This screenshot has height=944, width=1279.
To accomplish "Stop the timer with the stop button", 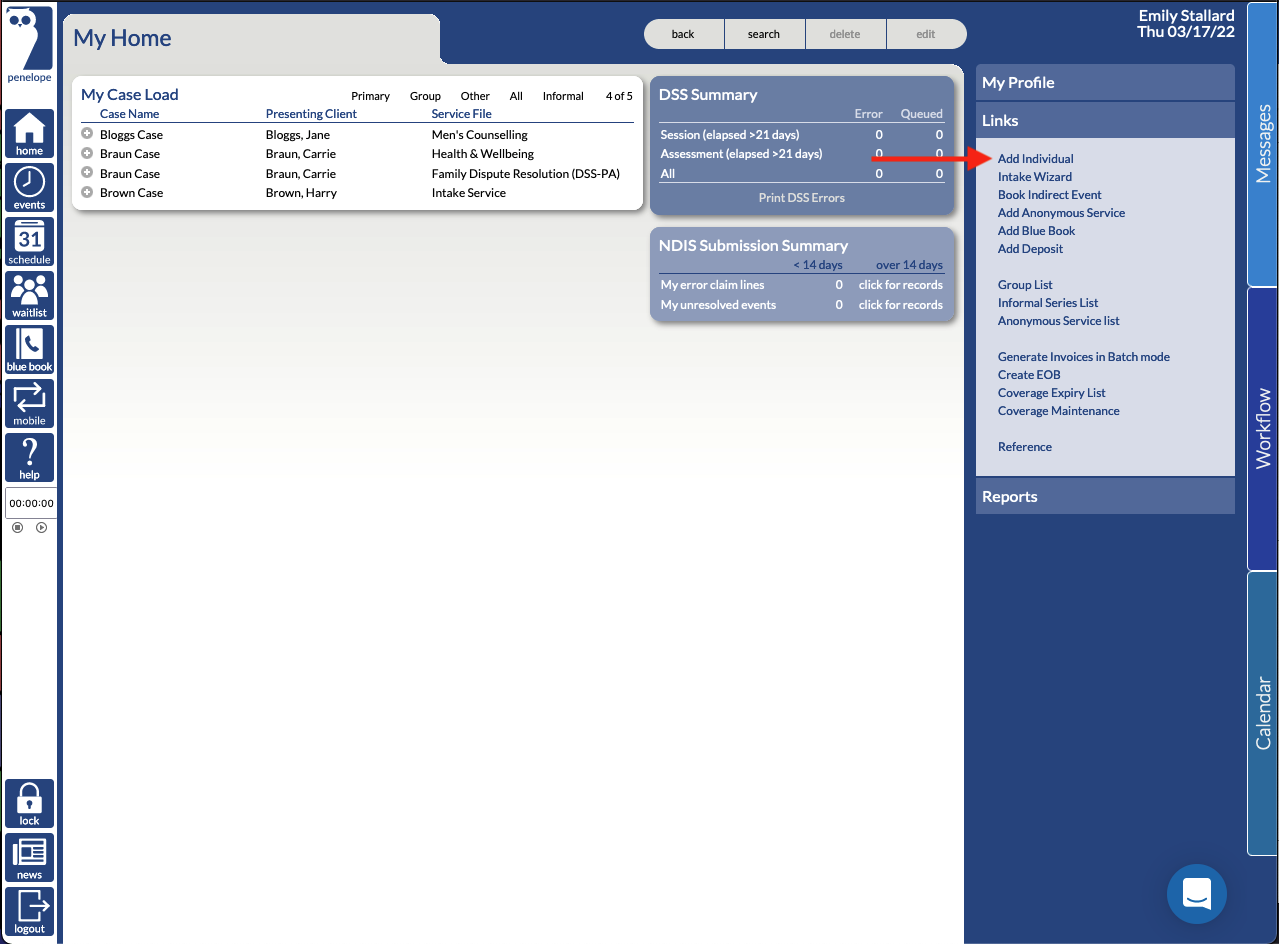I will [17, 527].
